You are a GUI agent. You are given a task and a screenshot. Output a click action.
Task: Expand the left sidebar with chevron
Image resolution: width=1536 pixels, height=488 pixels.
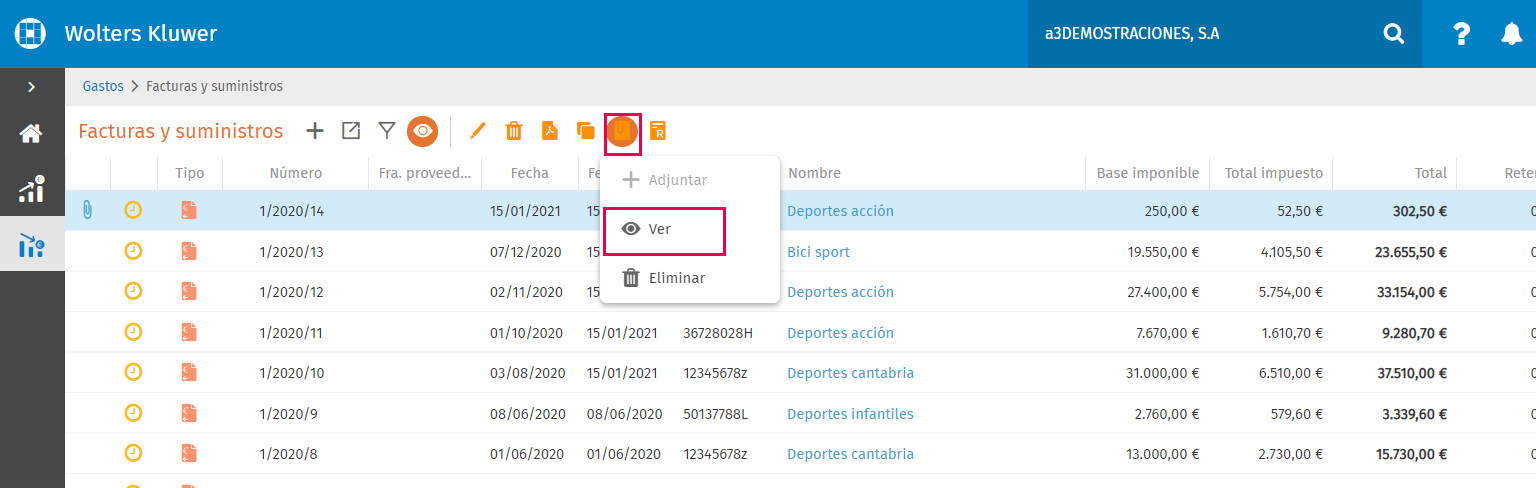[32, 87]
